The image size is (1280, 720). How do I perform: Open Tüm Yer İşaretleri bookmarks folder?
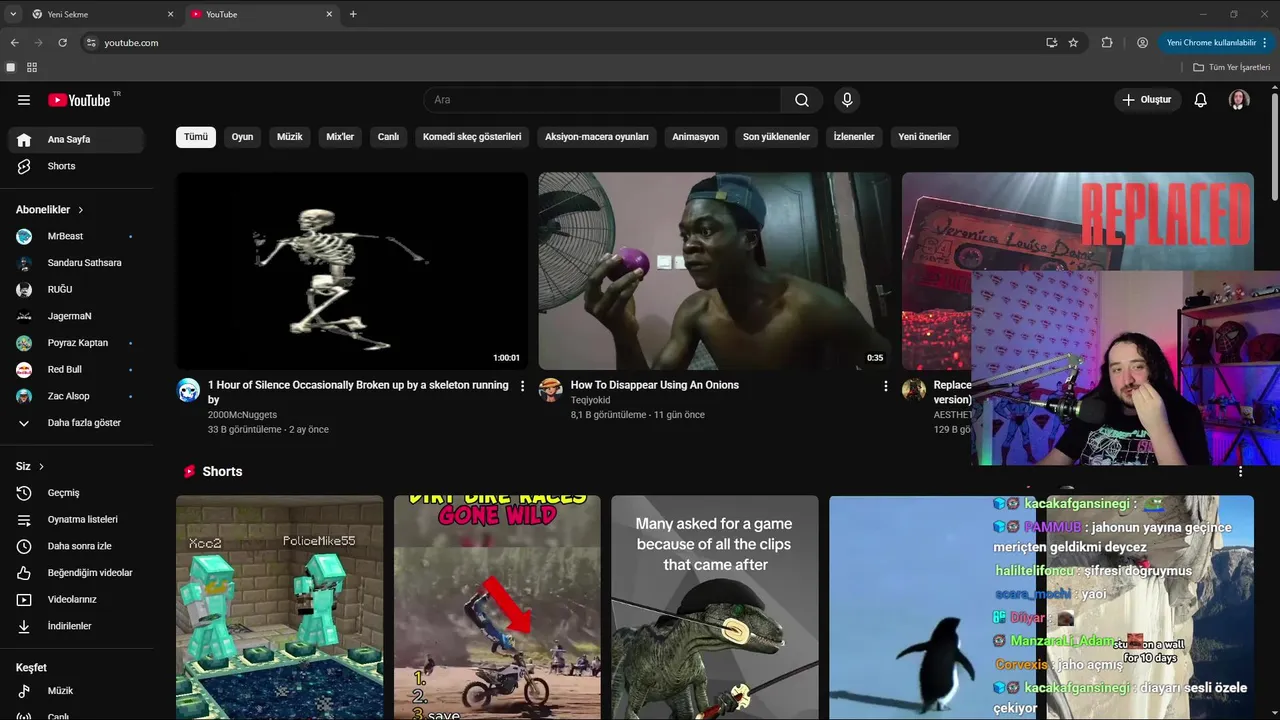[x=1231, y=67]
